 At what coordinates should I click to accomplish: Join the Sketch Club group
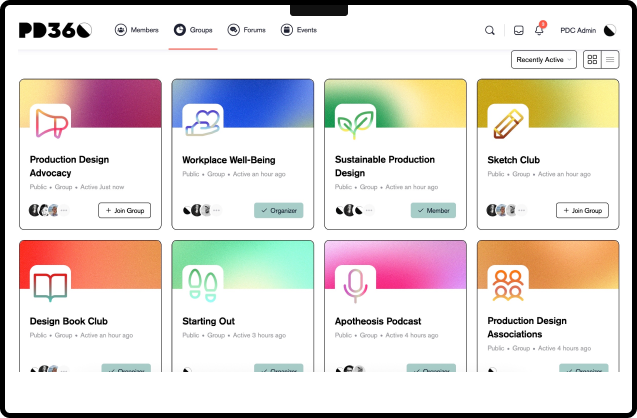[x=581, y=210]
